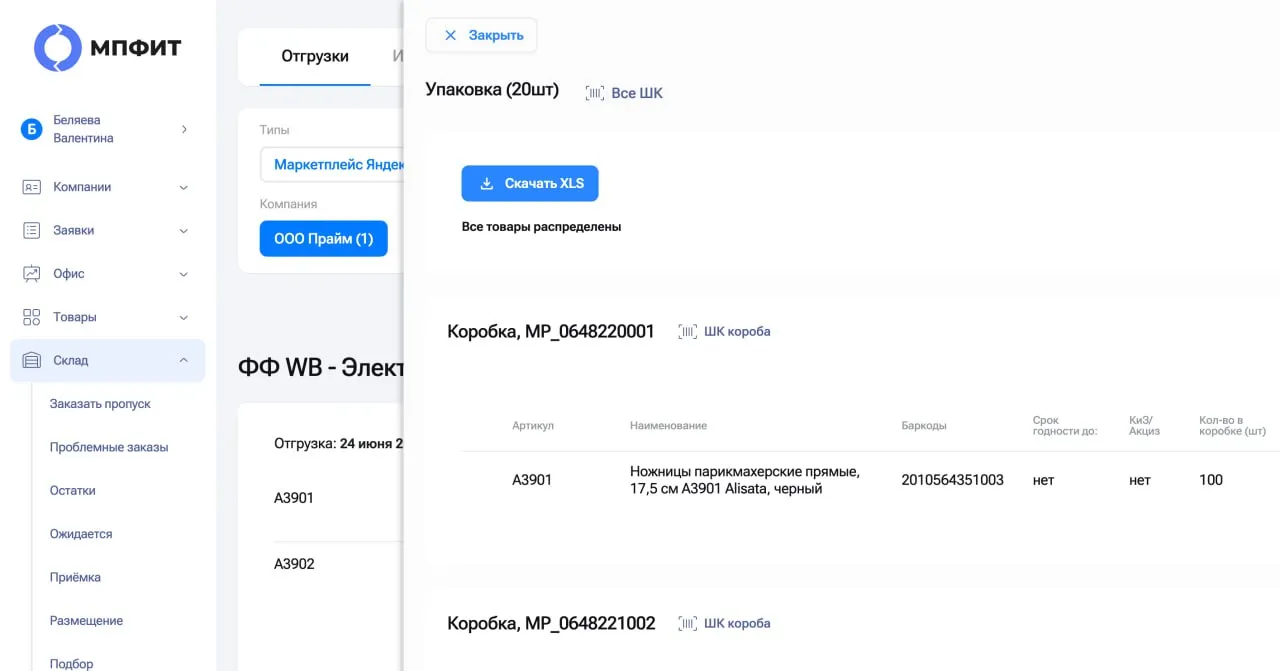Collapse the Склад menu chevron
1280x671 pixels.
point(183,360)
